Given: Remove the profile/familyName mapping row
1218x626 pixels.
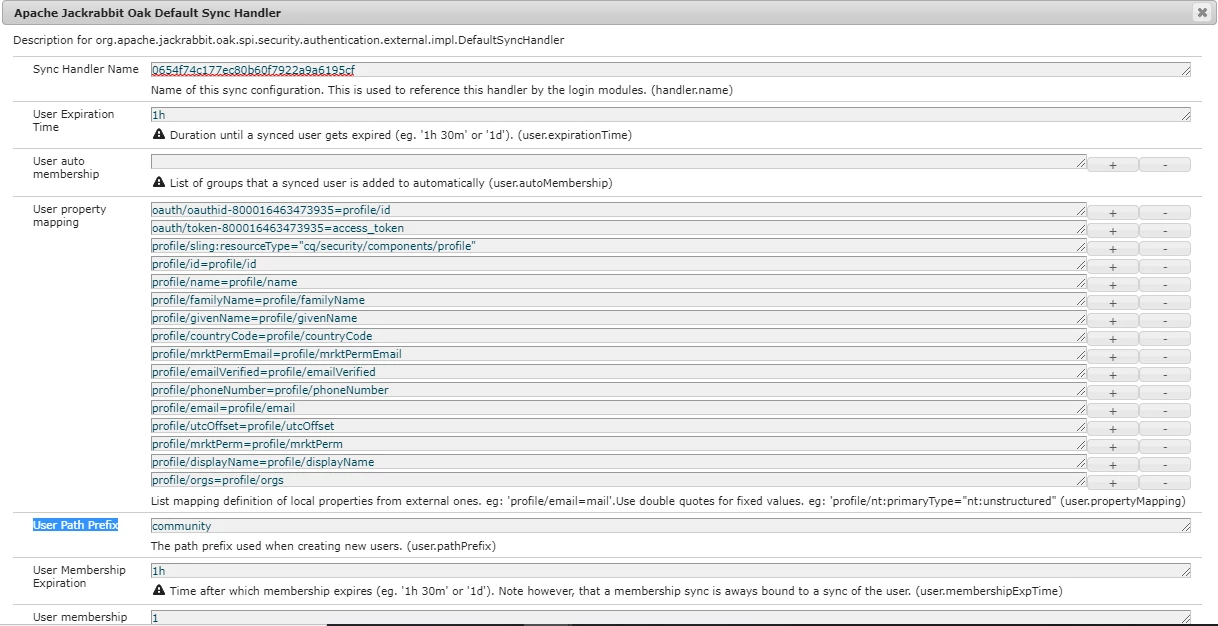Looking at the screenshot, I should [1165, 303].
